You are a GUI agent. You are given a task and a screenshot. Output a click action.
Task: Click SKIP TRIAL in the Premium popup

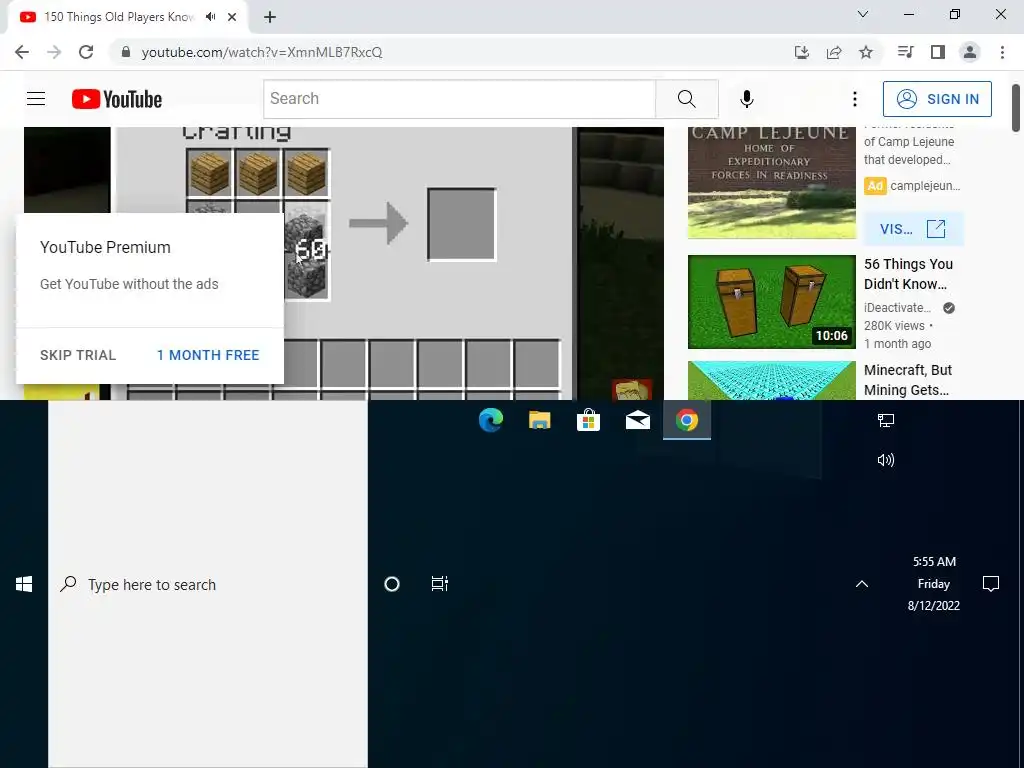(x=78, y=355)
